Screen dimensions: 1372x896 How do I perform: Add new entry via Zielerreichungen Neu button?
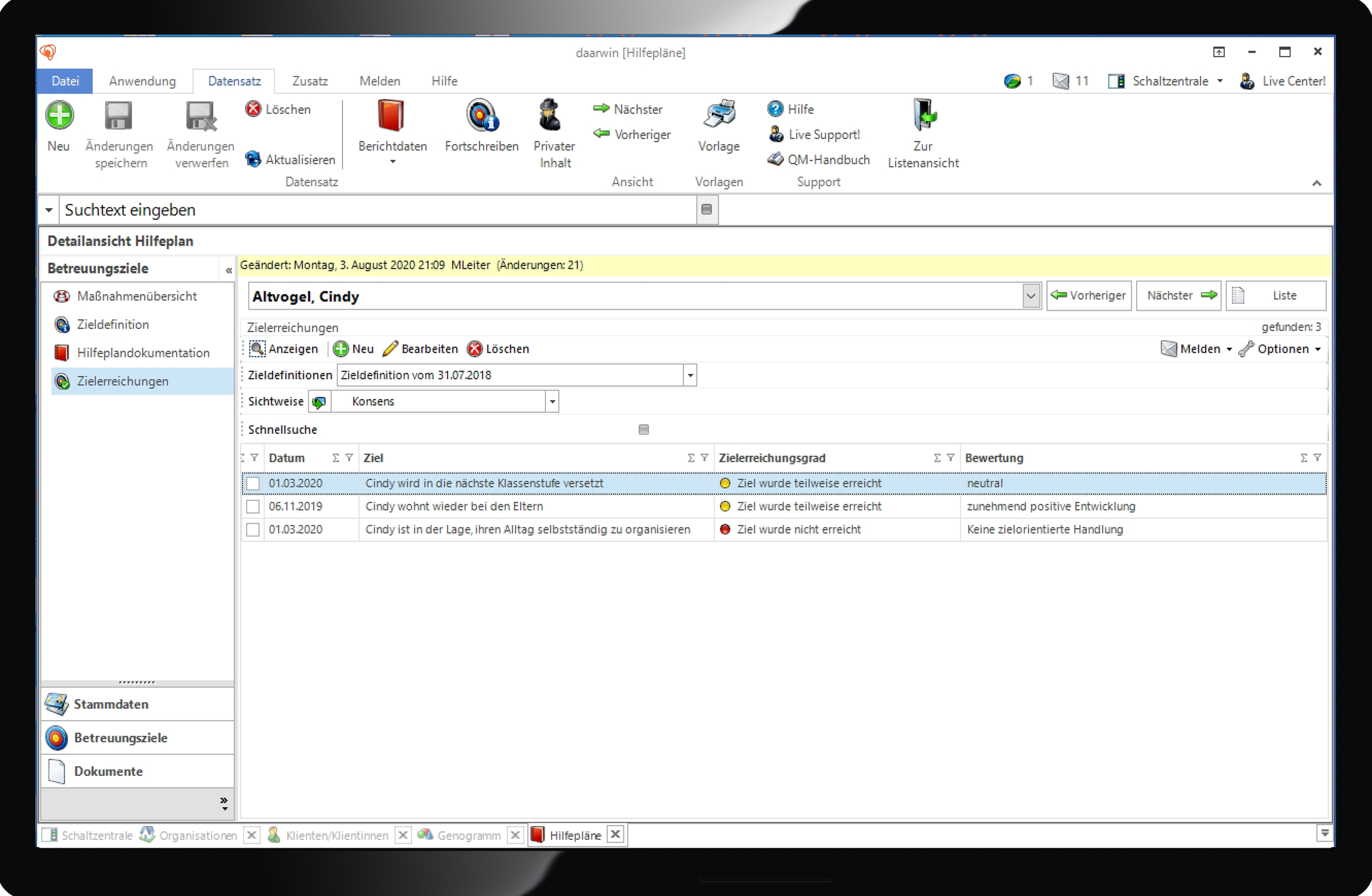tap(354, 349)
